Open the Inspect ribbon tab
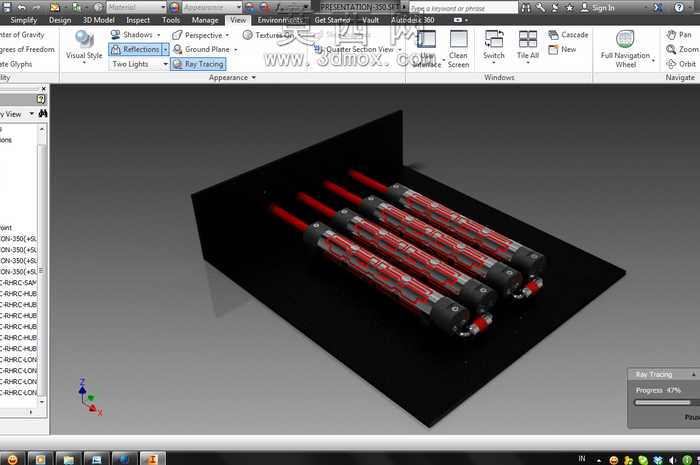 [138, 20]
